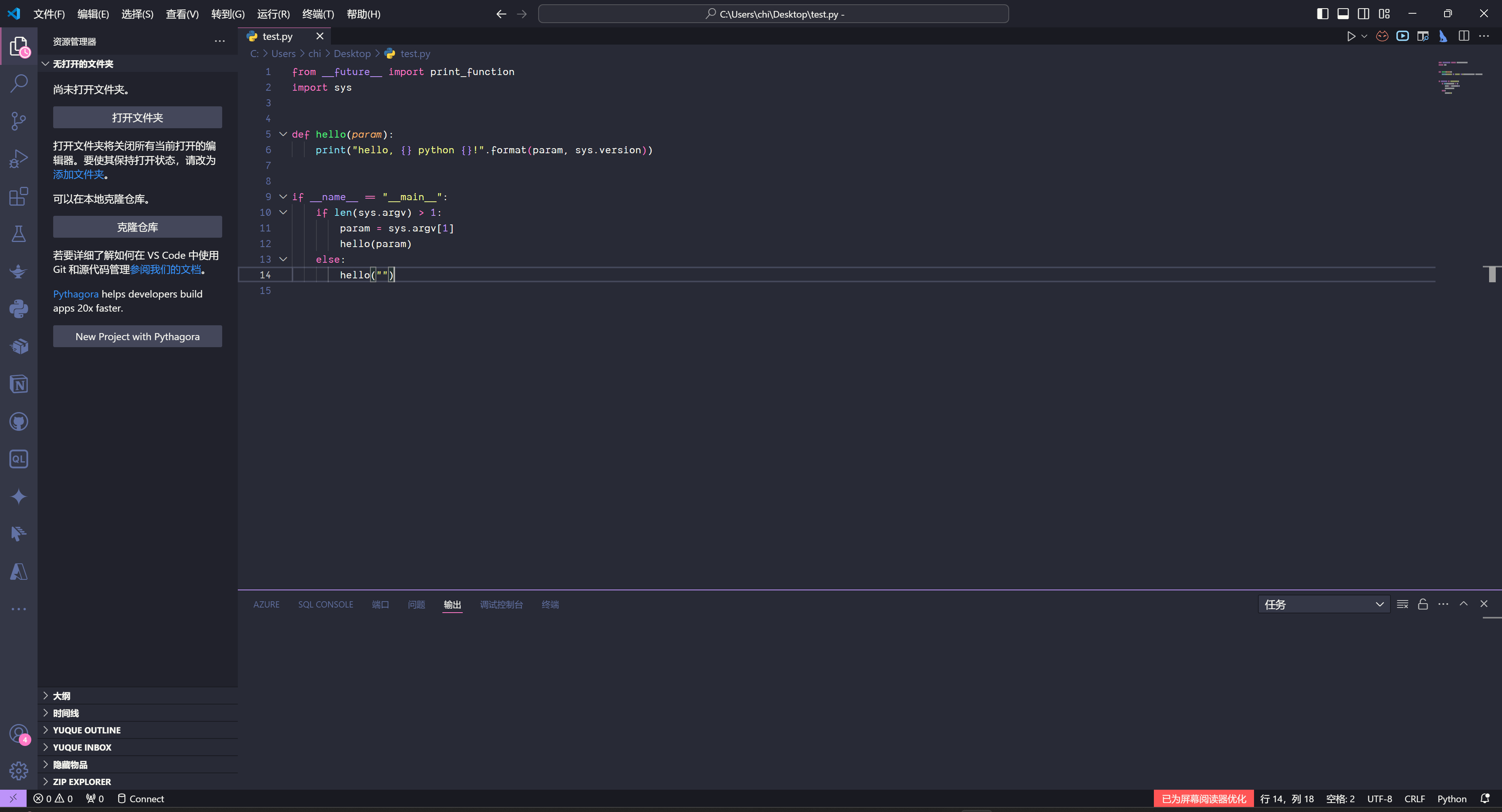Toggle primary sidebar visibility in title bar
Screen dimensions: 1502x812
pos(1322,14)
